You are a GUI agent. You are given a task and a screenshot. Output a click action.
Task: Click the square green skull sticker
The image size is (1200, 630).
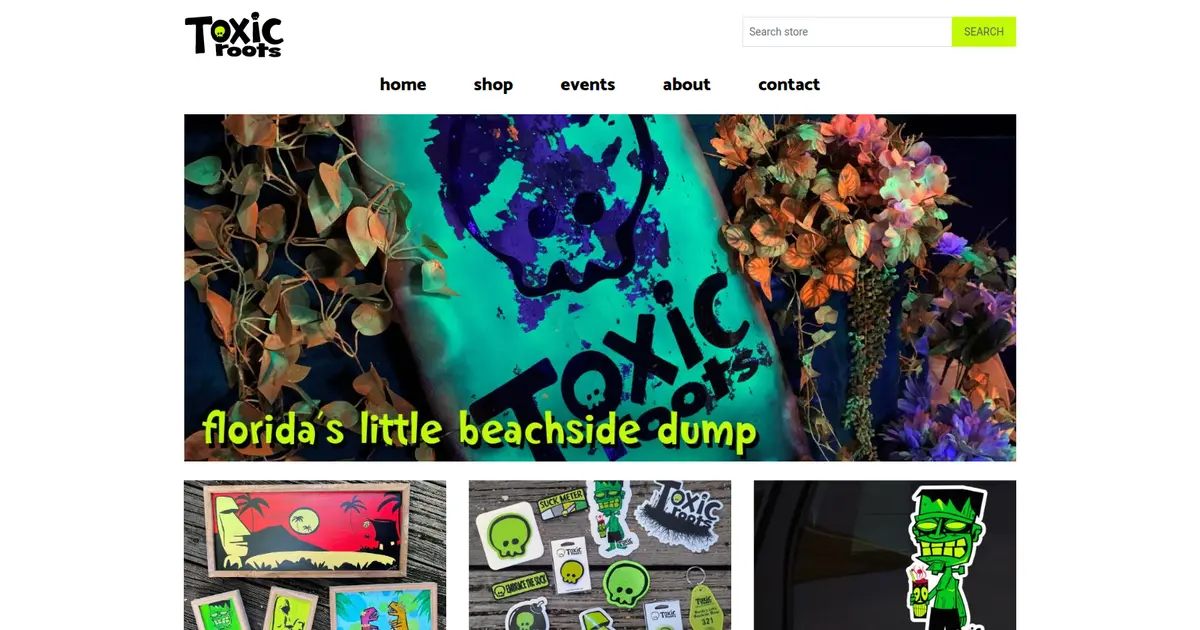coord(512,536)
